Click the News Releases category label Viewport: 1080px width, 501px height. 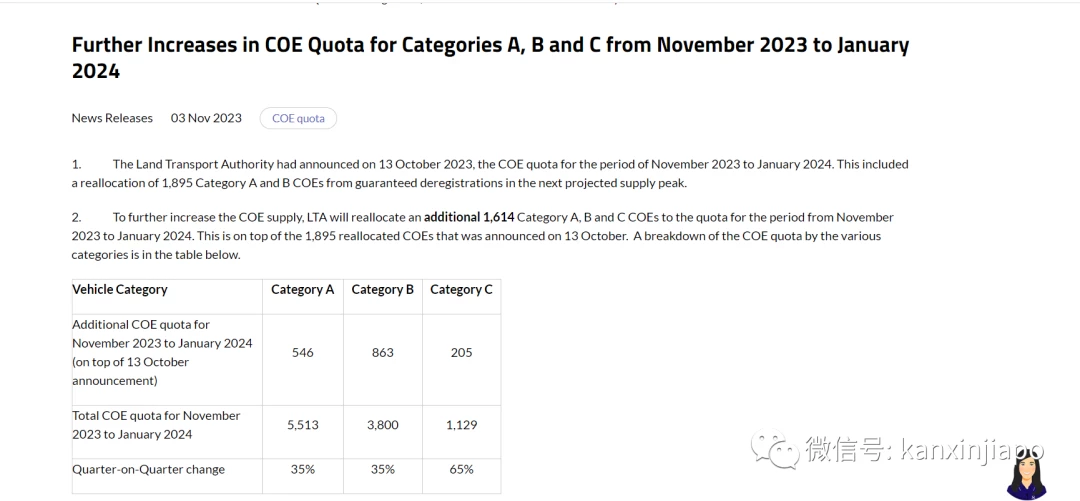112,118
